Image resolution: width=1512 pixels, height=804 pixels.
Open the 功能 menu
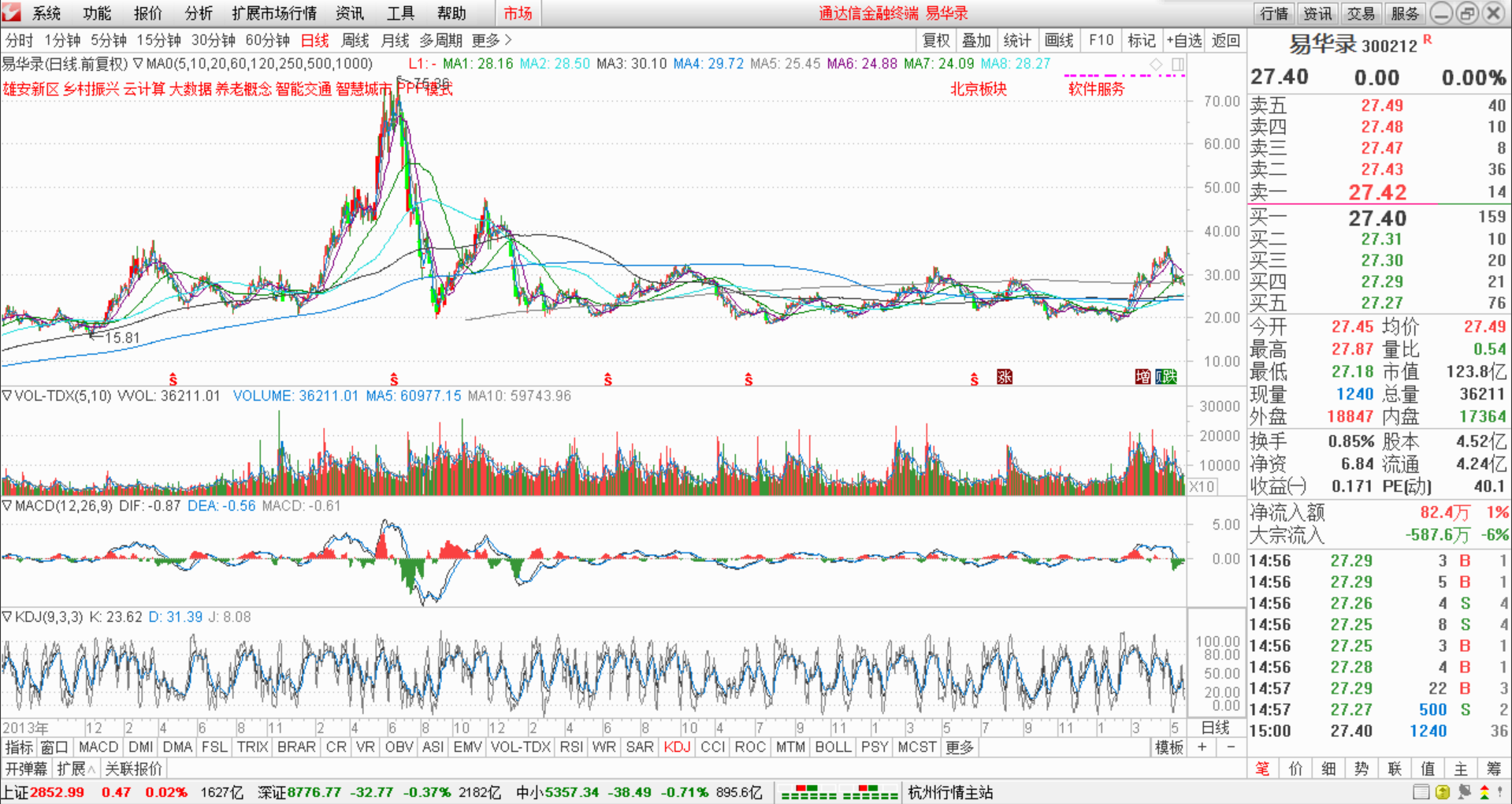[97, 13]
